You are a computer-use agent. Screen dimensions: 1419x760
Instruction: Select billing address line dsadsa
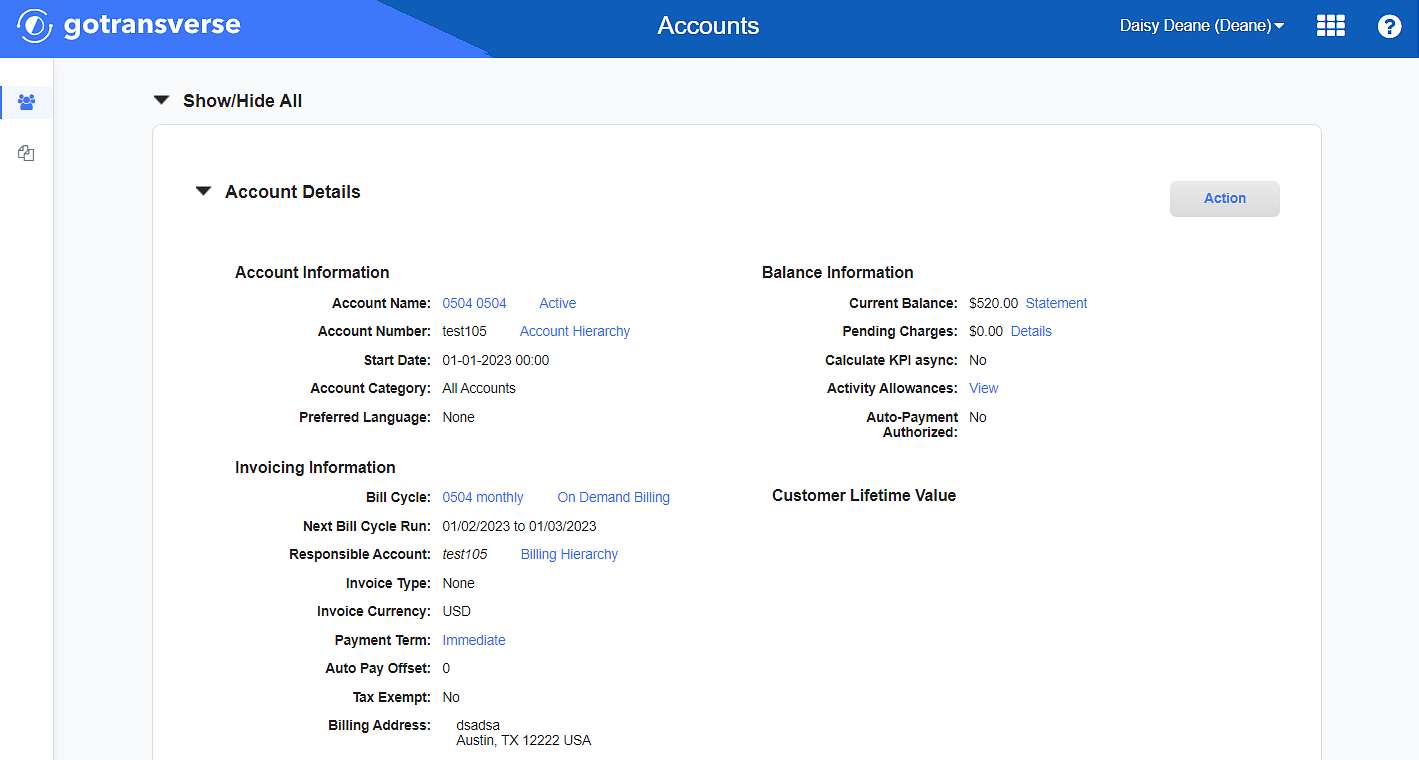point(478,725)
